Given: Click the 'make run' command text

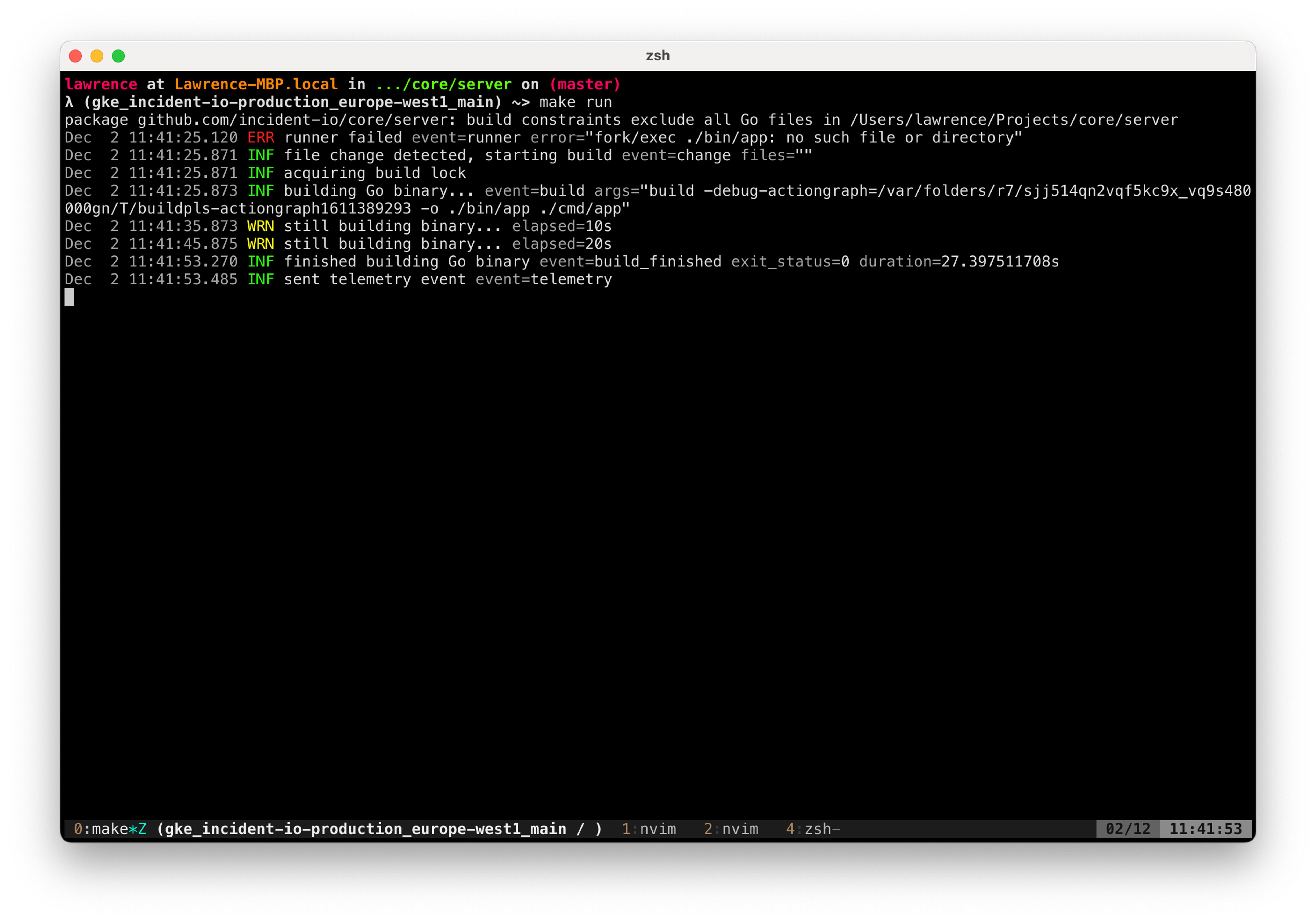Looking at the screenshot, I should click(x=576, y=102).
